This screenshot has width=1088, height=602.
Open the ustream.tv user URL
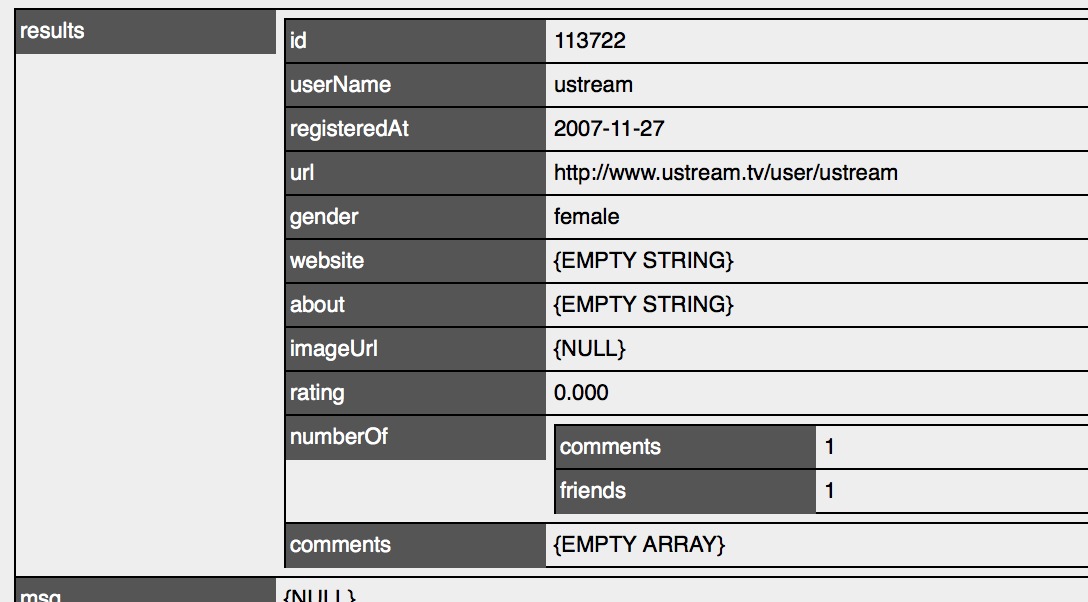point(725,173)
